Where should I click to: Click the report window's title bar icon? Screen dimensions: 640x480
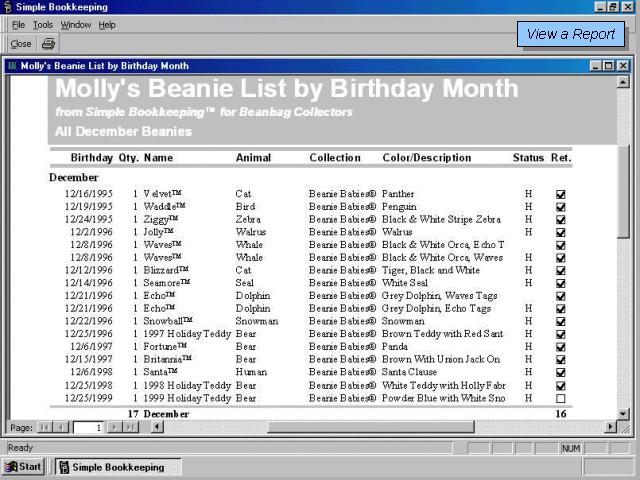12,66
